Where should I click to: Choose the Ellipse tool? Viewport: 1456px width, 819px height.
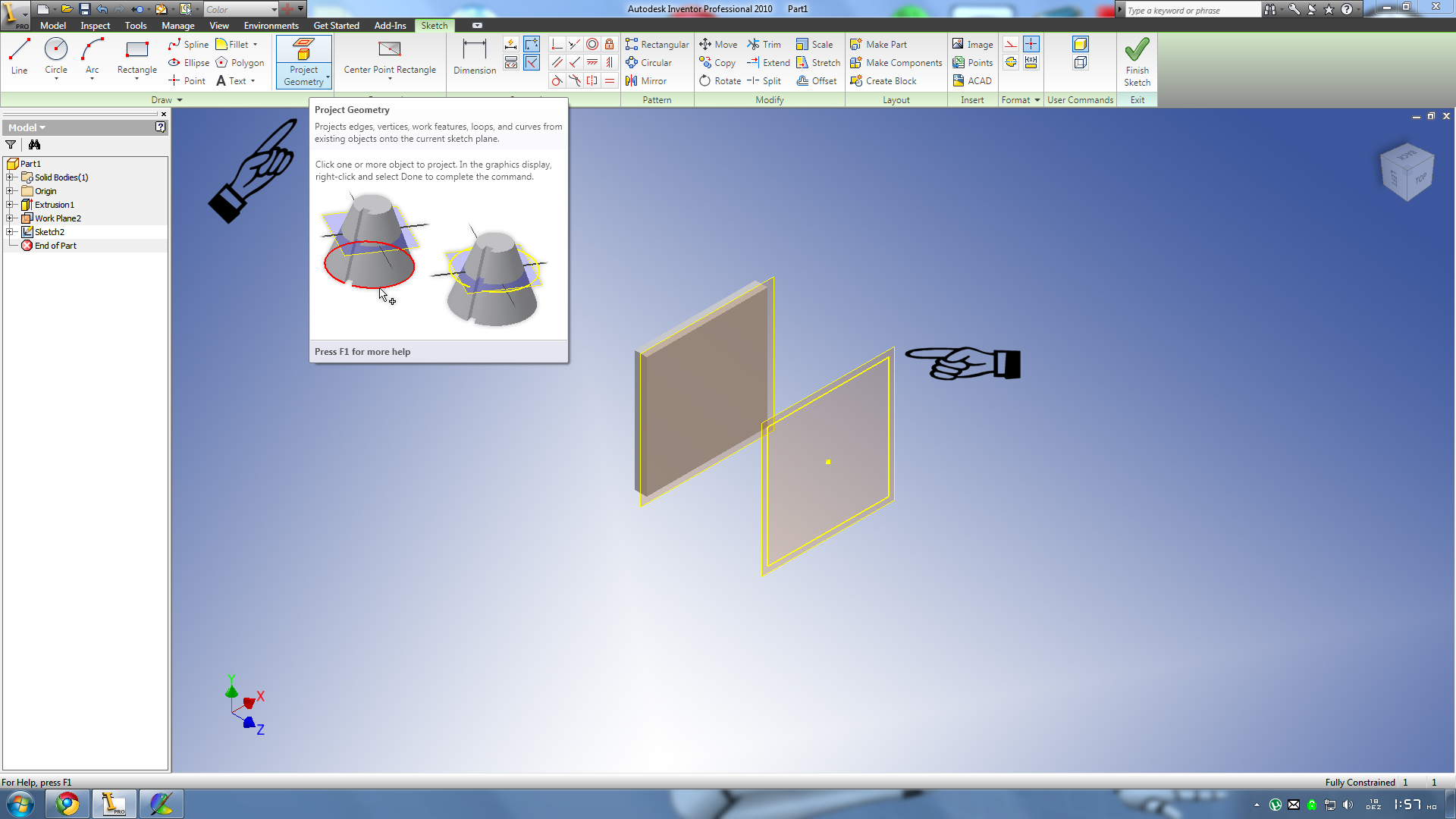click(189, 63)
